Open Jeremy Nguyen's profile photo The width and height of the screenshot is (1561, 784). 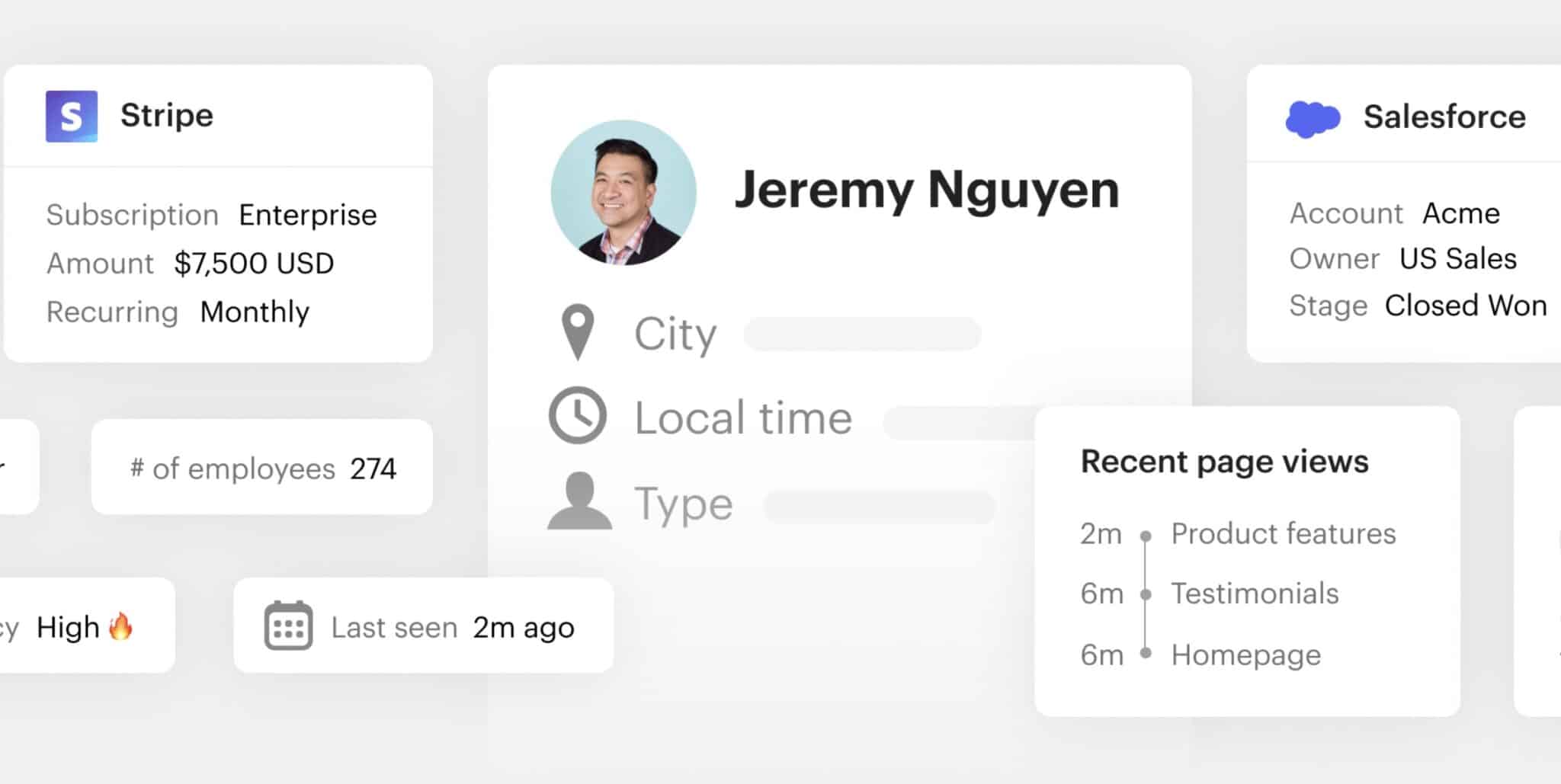[x=623, y=193]
